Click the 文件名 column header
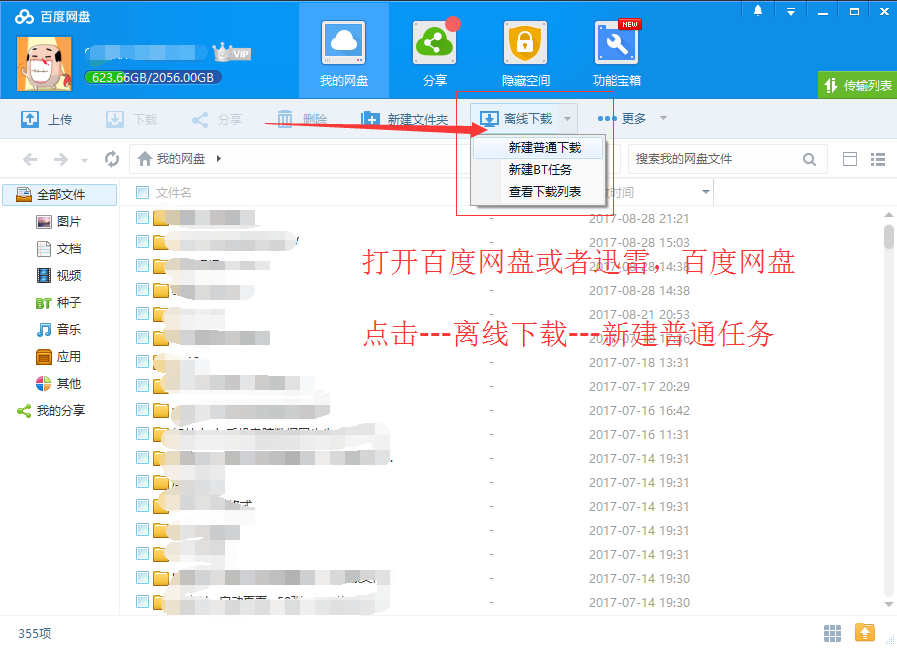 tap(174, 193)
